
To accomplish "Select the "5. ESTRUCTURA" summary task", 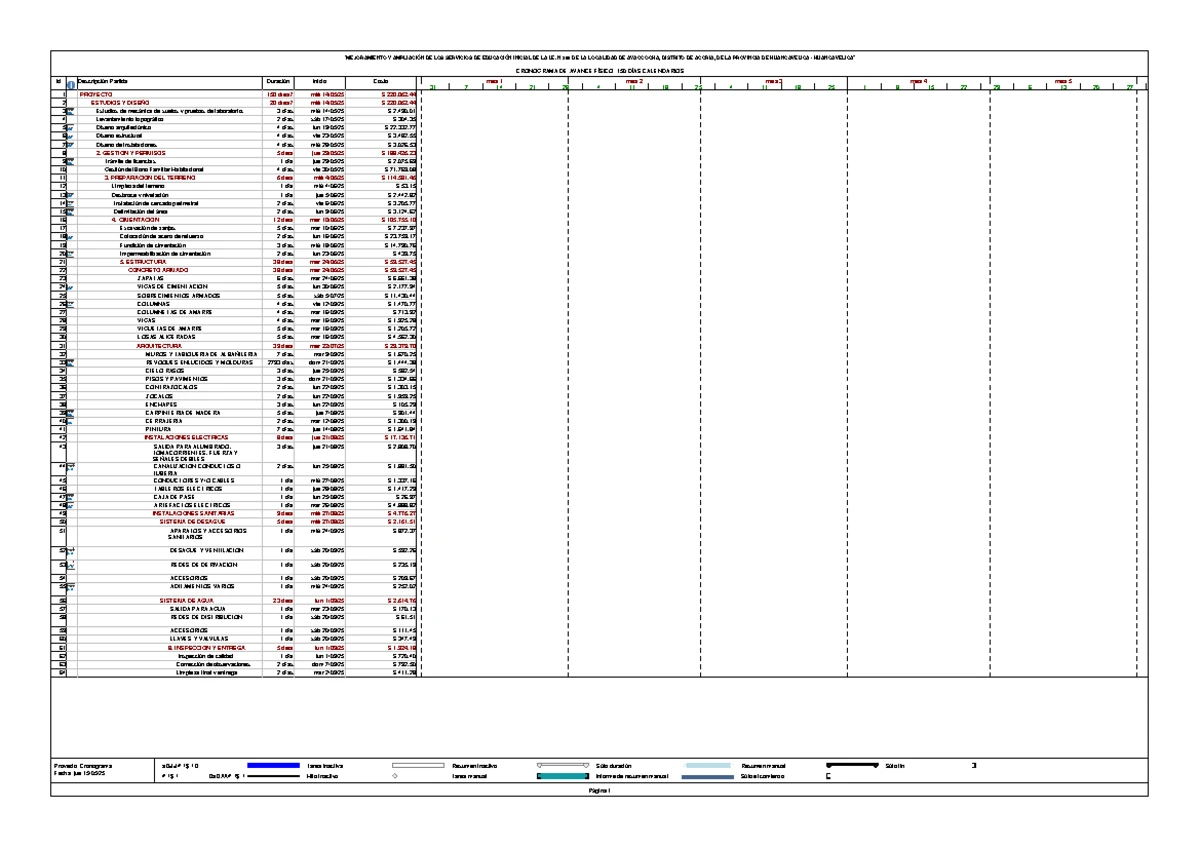I will (x=142, y=262).
